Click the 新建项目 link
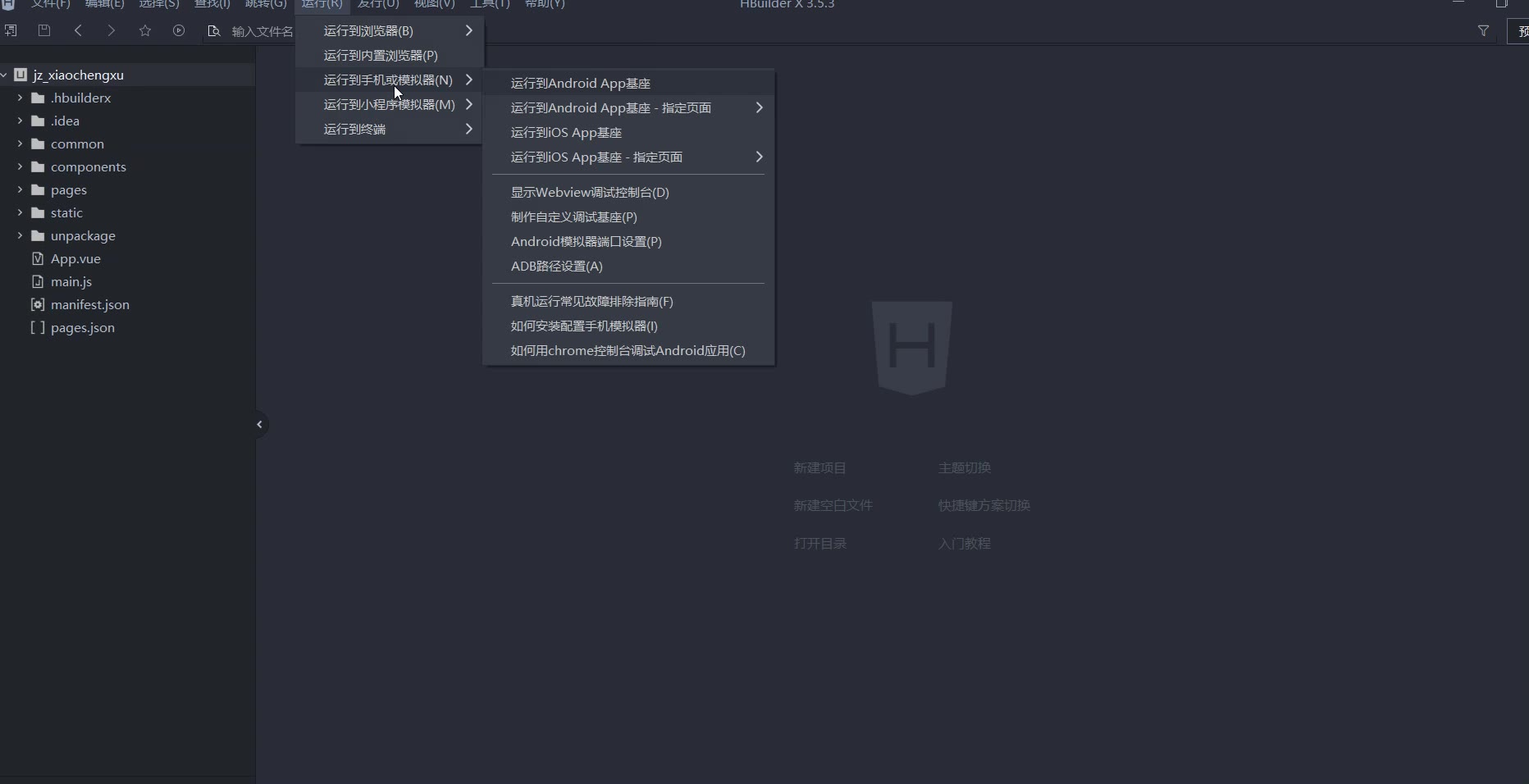The image size is (1529, 784). click(x=819, y=467)
